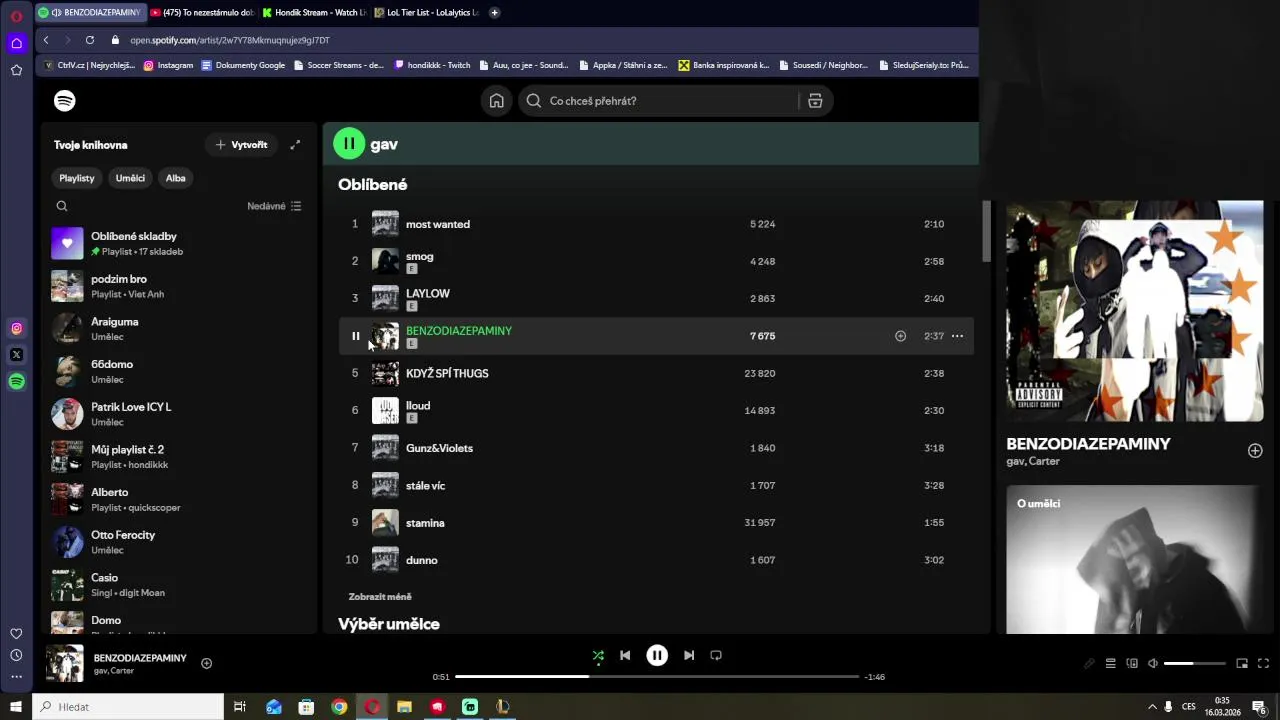Image resolution: width=1280 pixels, height=720 pixels.
Task: Open Instagram in Opera sidebar
Action: click(16, 328)
